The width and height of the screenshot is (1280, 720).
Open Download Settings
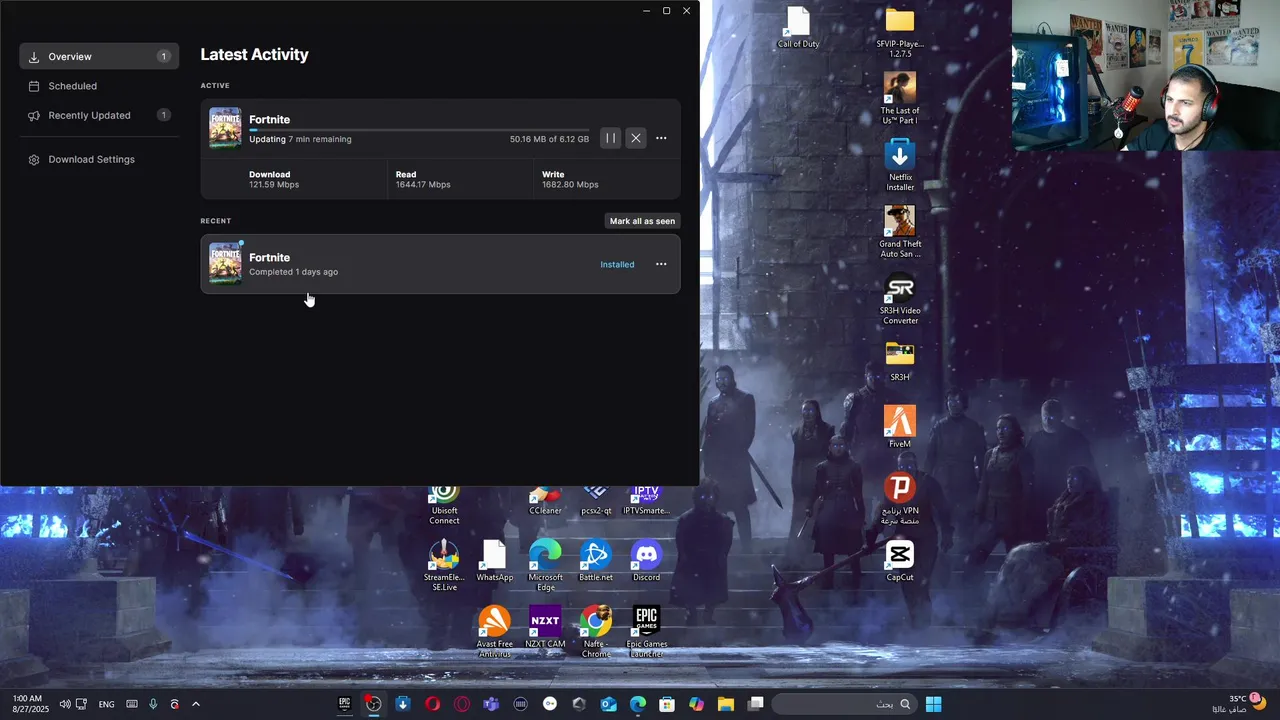pos(99,159)
